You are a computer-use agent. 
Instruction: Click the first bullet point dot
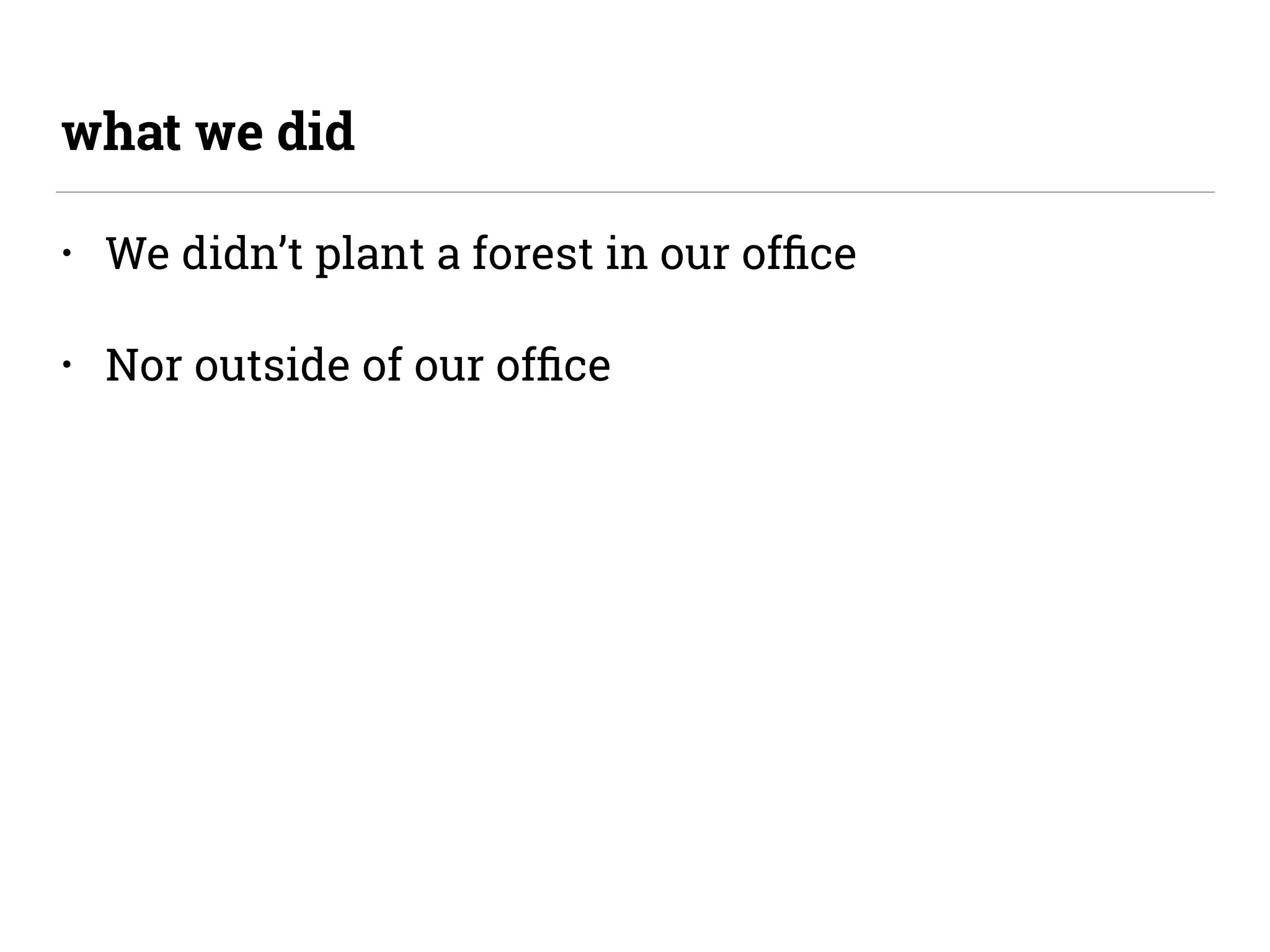[x=67, y=253]
